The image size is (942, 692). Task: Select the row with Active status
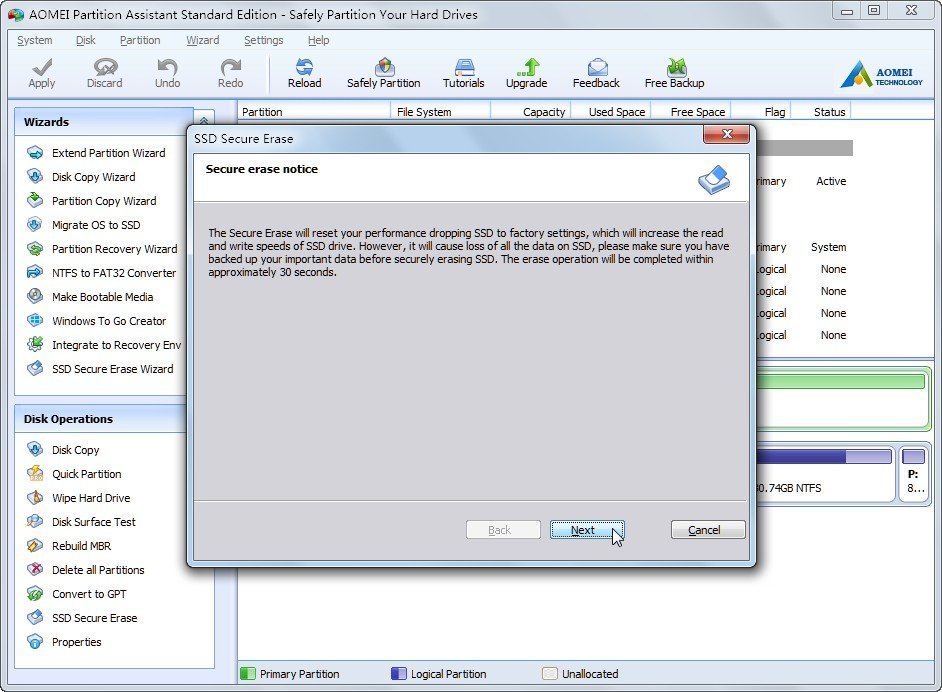pyautogui.click(x=804, y=181)
